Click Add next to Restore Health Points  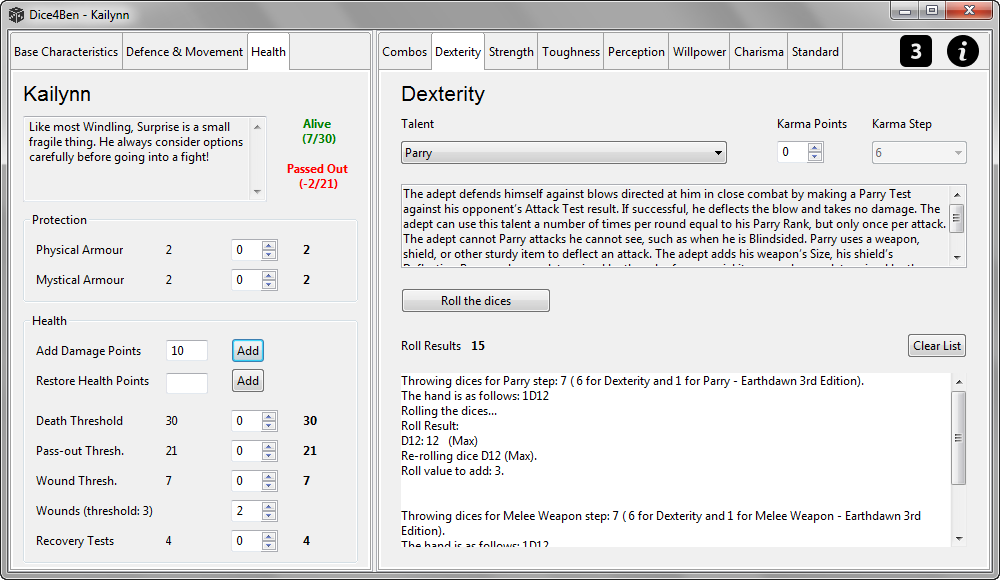point(247,381)
